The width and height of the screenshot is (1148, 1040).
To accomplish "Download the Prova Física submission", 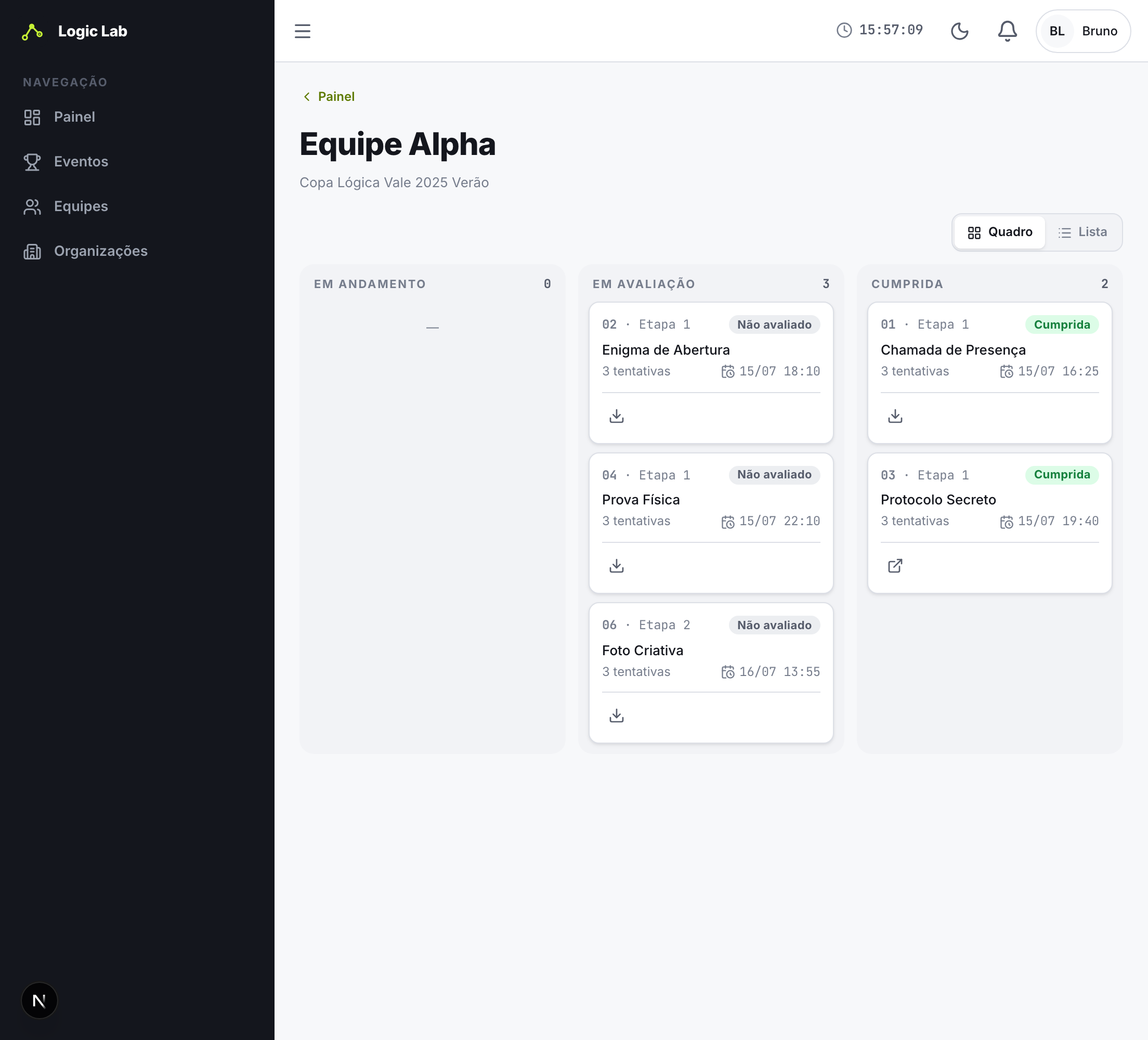I will tap(616, 566).
